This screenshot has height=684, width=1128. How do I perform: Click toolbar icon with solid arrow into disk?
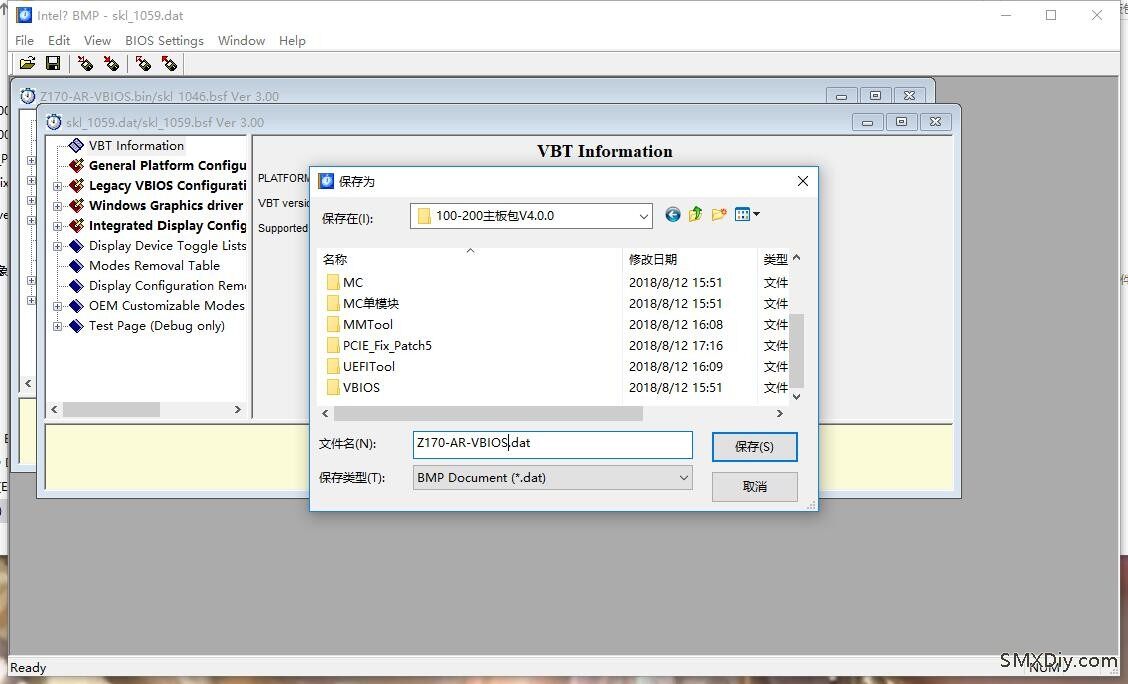coord(111,63)
